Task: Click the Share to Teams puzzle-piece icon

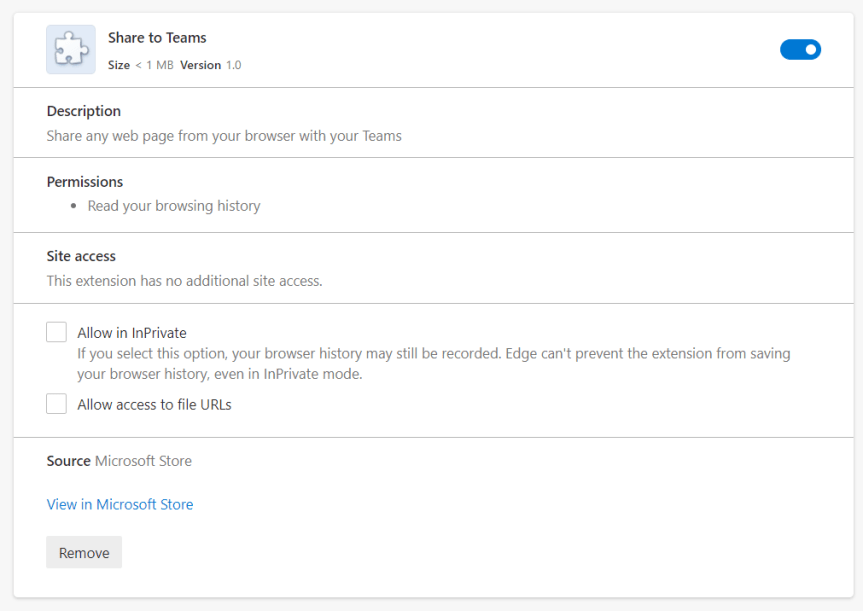Action: click(x=71, y=50)
